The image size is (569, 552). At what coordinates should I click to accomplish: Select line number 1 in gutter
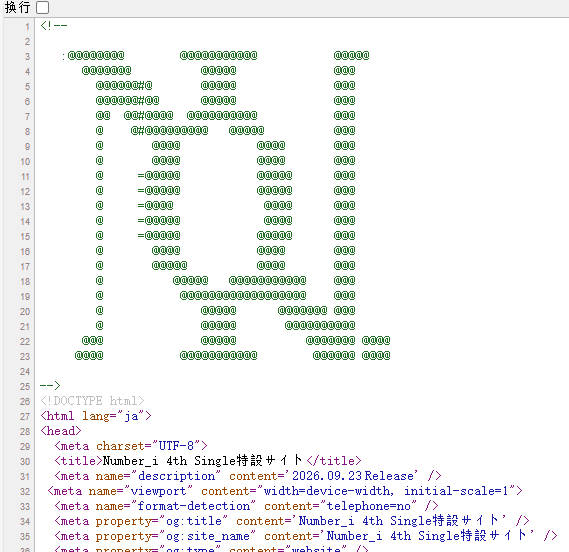coord(27,26)
